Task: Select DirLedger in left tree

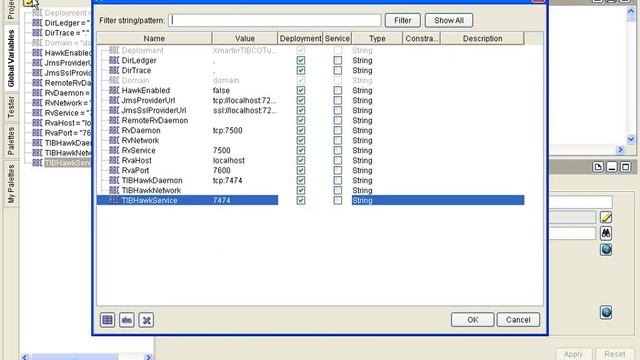Action: [x=67, y=23]
